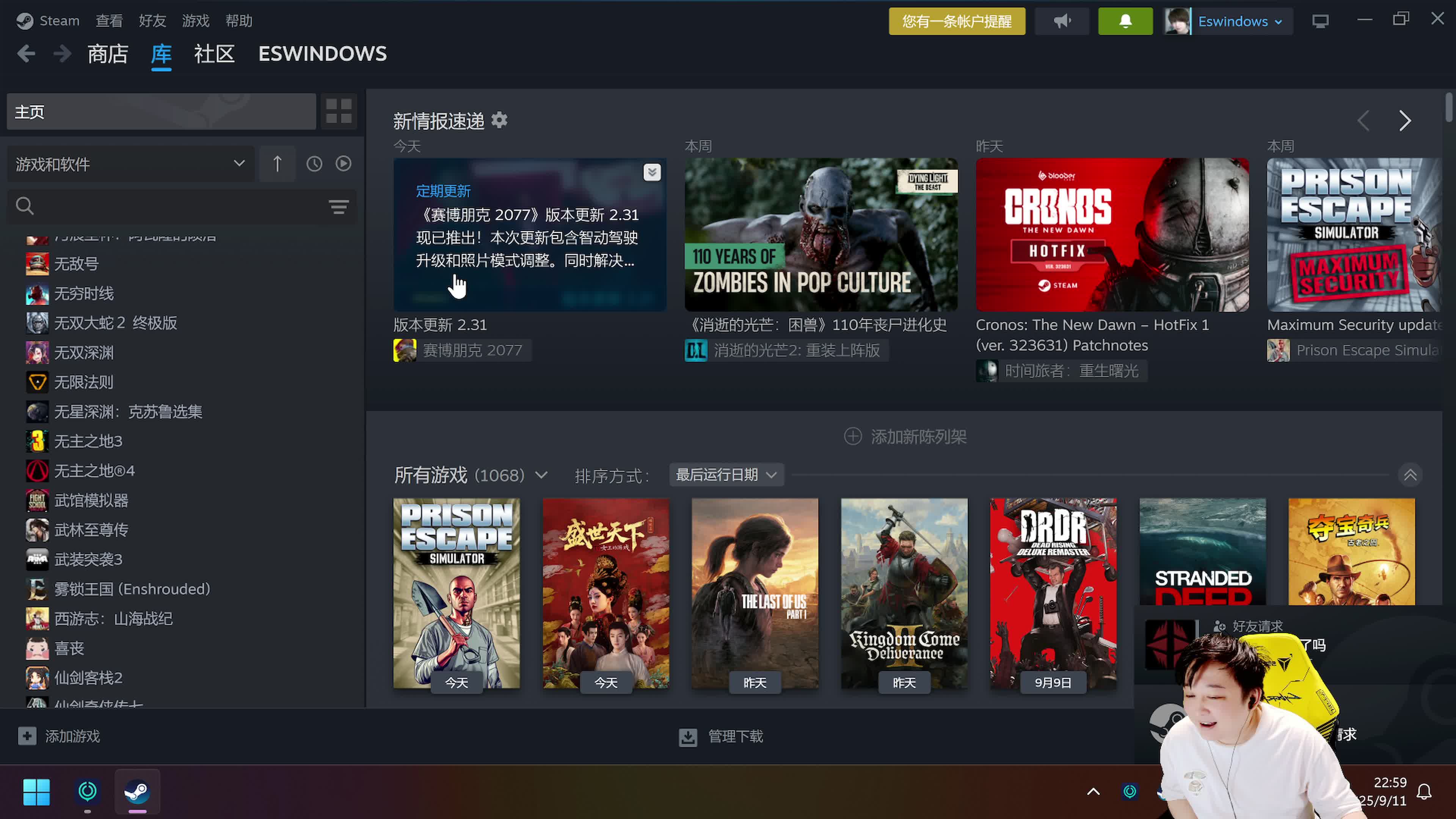Expand 所有游戏 (1068) shelf dropdown
This screenshot has height=819, width=1456.
pos(541,475)
